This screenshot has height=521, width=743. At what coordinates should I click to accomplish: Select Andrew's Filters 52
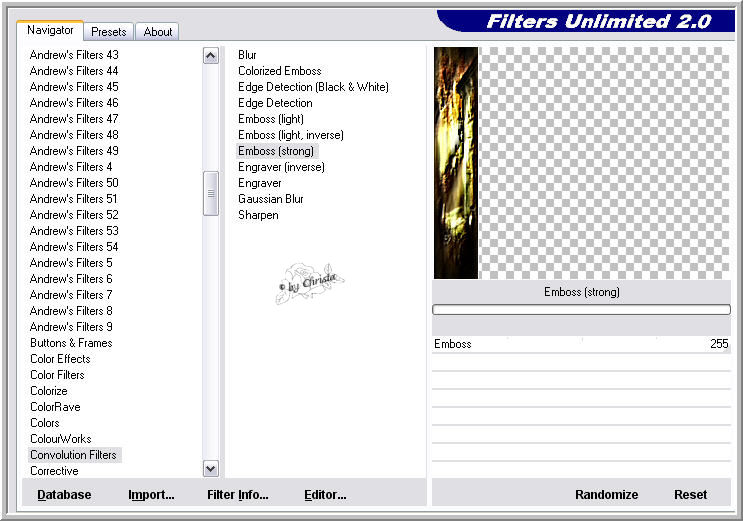(x=74, y=215)
